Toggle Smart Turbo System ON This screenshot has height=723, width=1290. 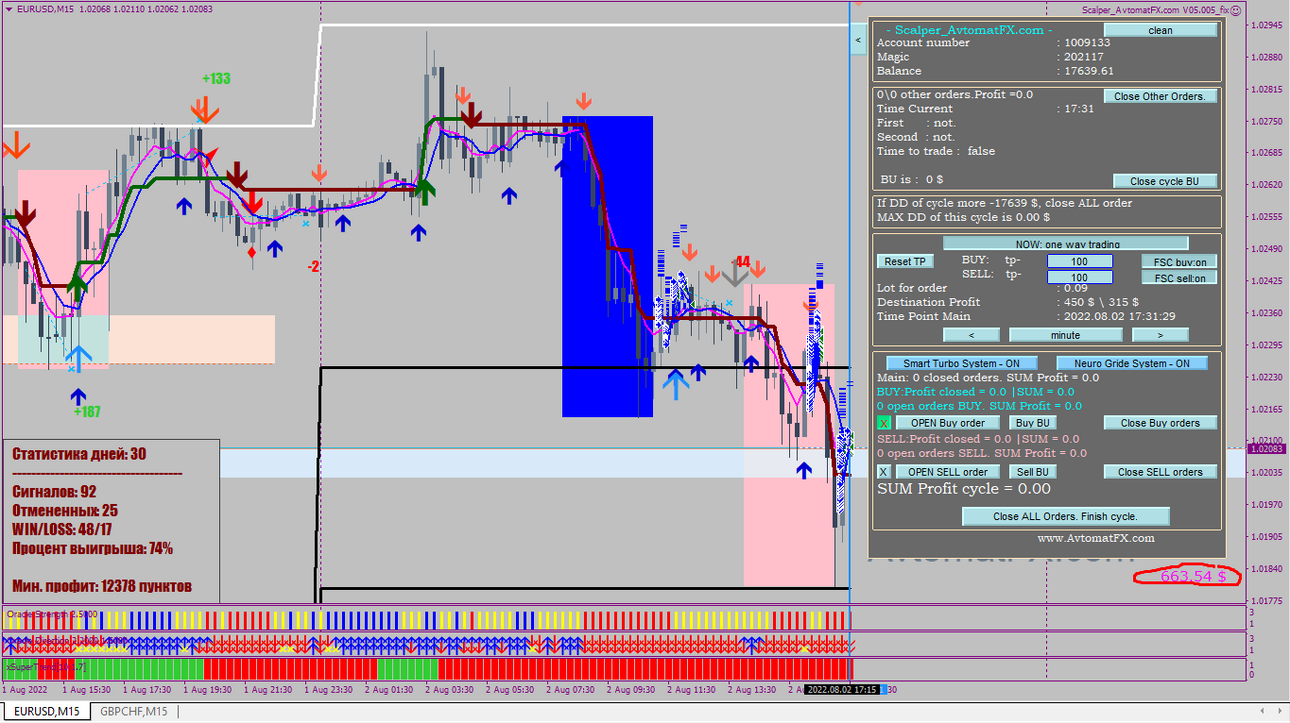pos(962,363)
